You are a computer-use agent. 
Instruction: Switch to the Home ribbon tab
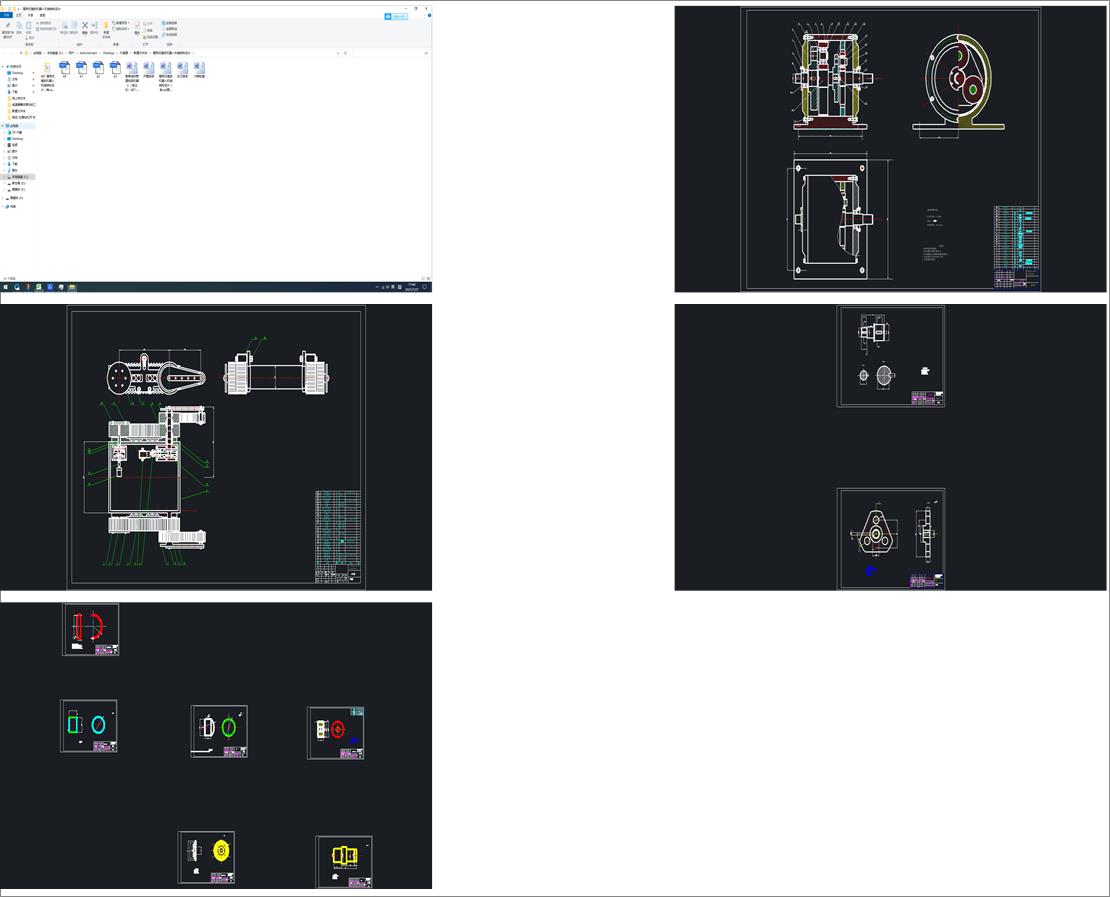click(18, 15)
